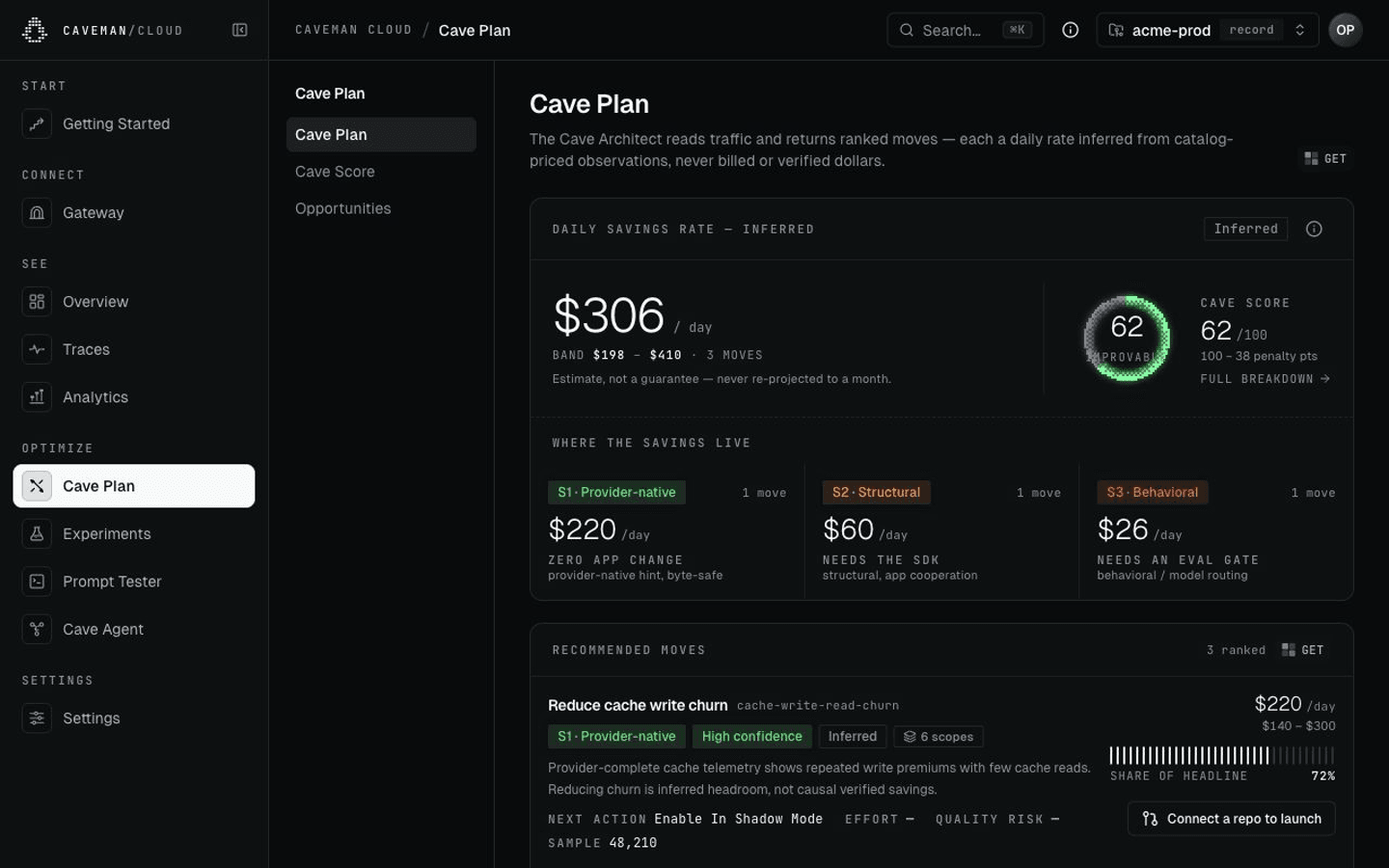Click the Inferred badge in savings header
Screen dimensions: 1389x868
1245,229
